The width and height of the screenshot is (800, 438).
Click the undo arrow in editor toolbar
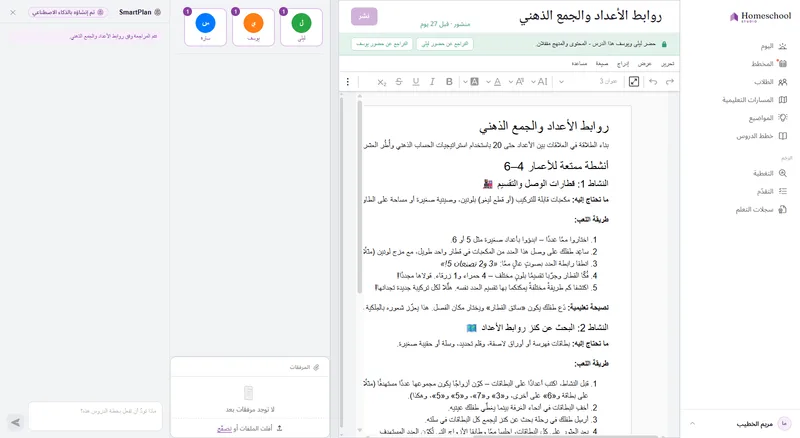coord(653,82)
